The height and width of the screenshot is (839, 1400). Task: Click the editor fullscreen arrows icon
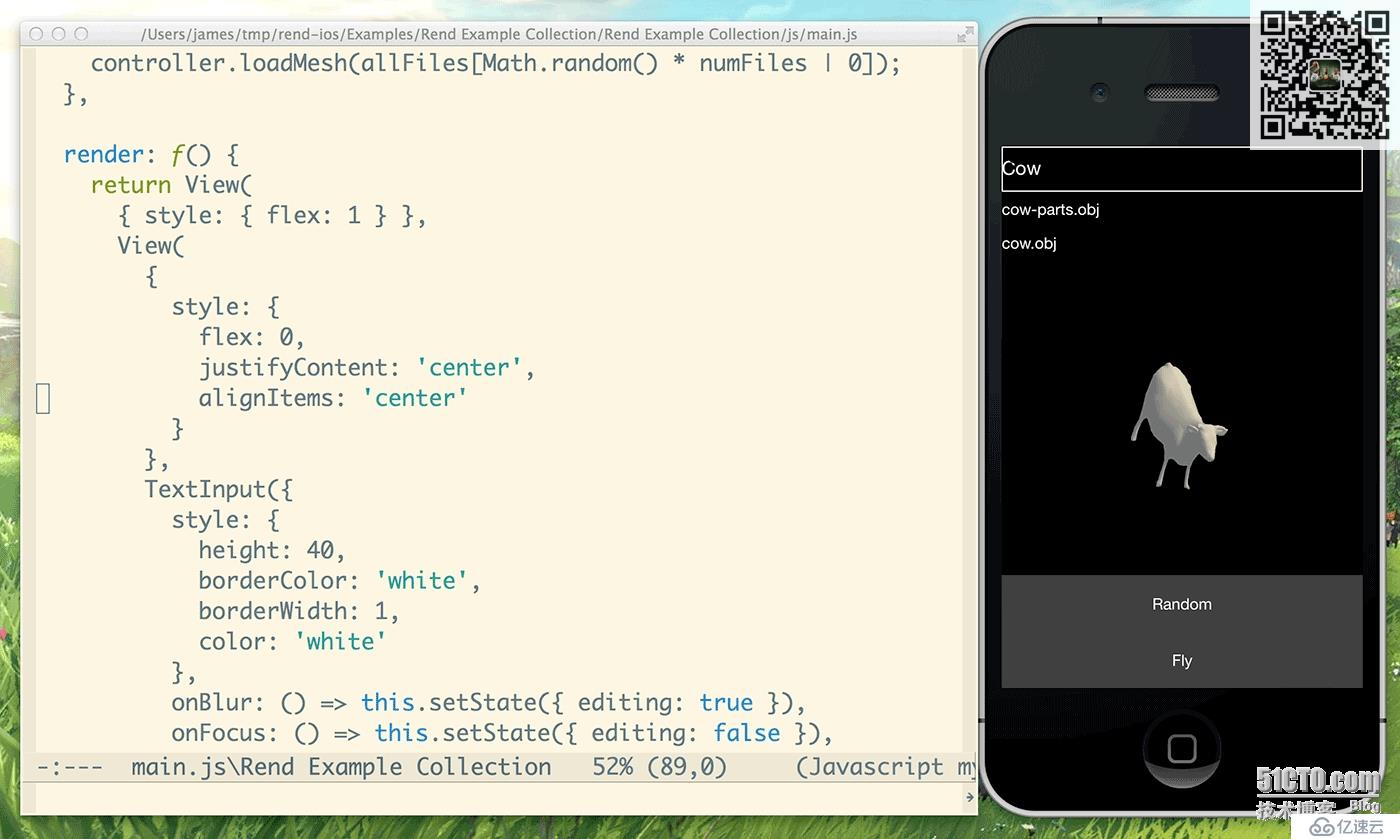coord(964,34)
